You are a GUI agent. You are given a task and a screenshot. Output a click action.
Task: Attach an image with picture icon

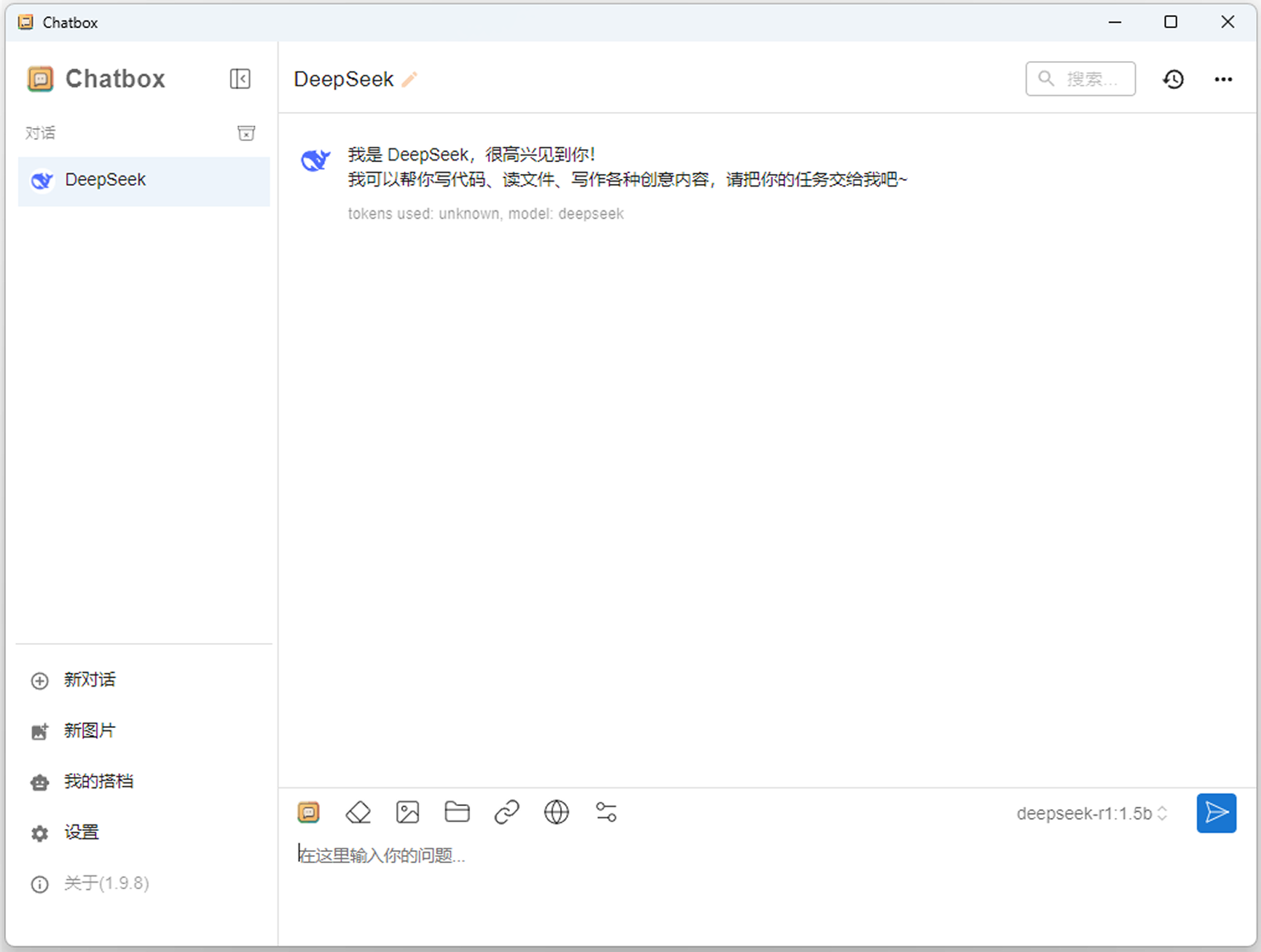pos(407,812)
